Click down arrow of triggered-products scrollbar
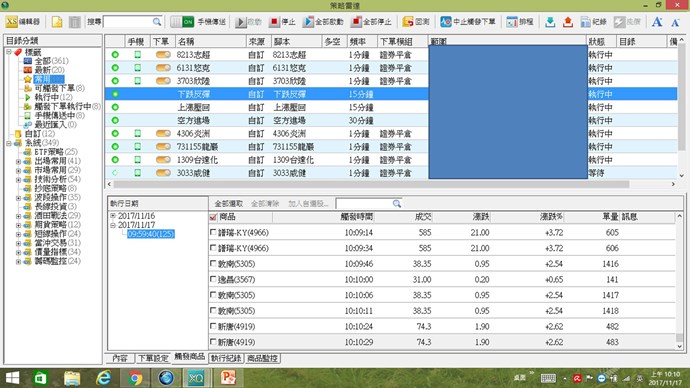Image resolution: width=690 pixels, height=388 pixels. (679, 347)
